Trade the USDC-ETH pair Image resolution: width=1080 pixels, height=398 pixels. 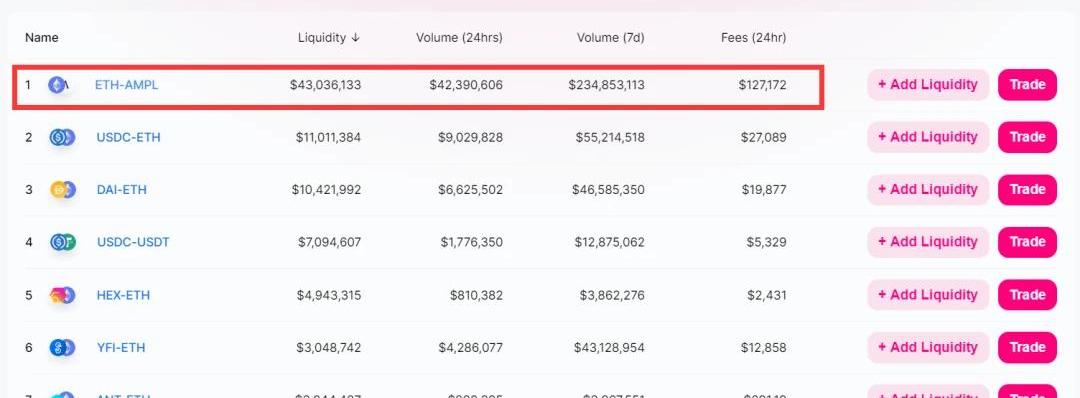1027,137
